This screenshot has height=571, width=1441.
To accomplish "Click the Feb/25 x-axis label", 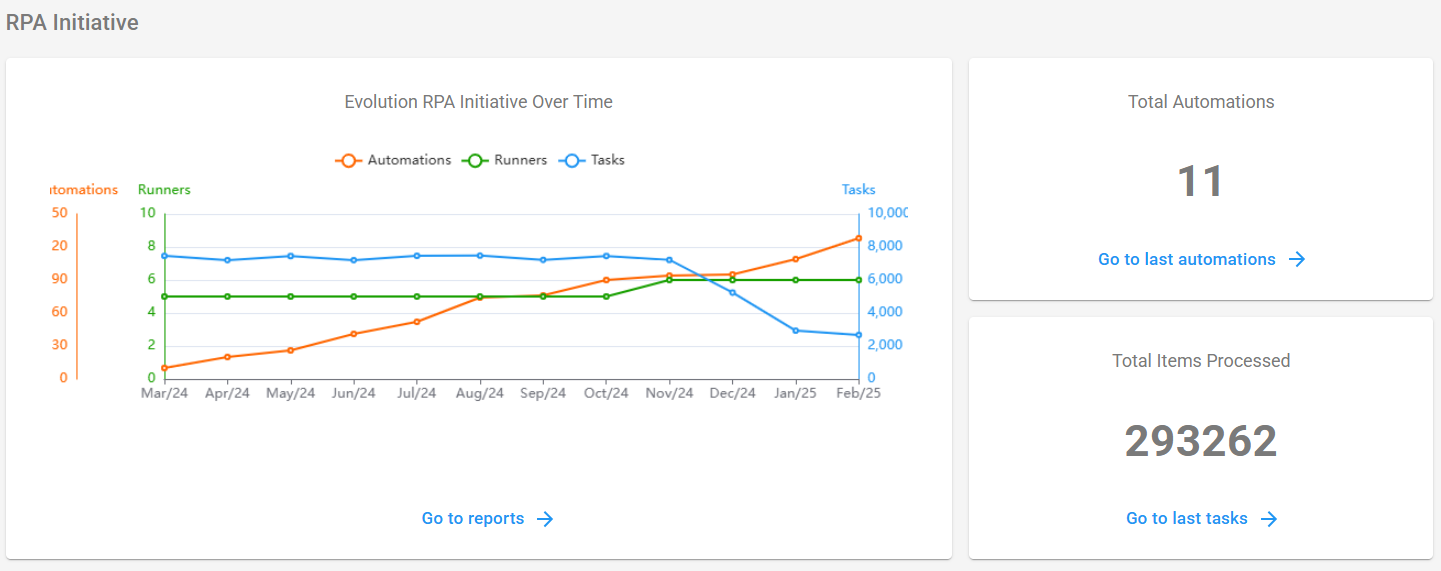I will (x=858, y=393).
